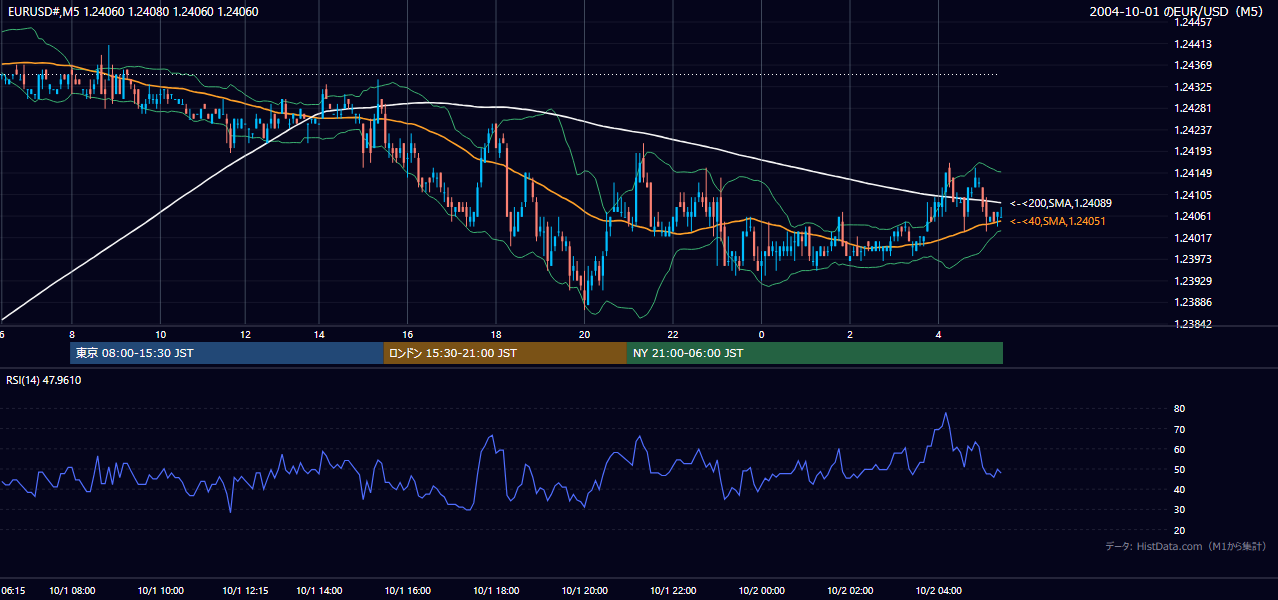Click the price axis value 1.24061

1195,216
